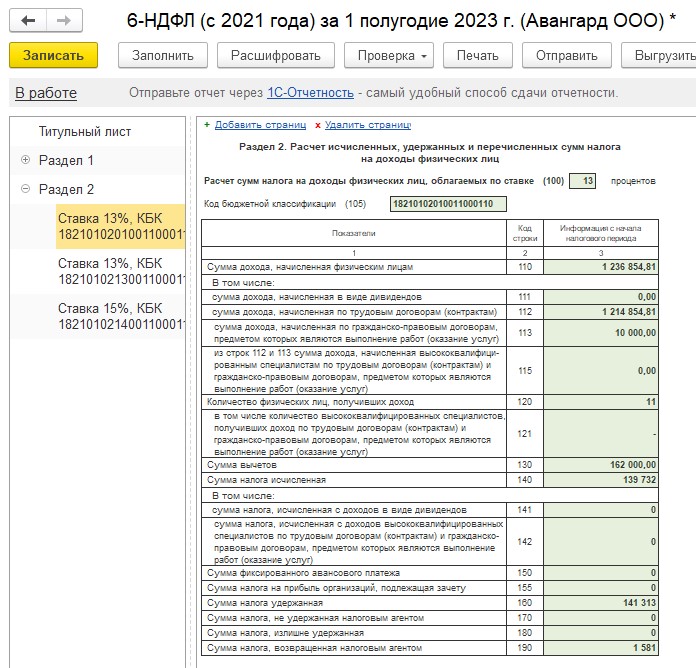Click line 130 deductions value 162 000,00

pos(601,465)
